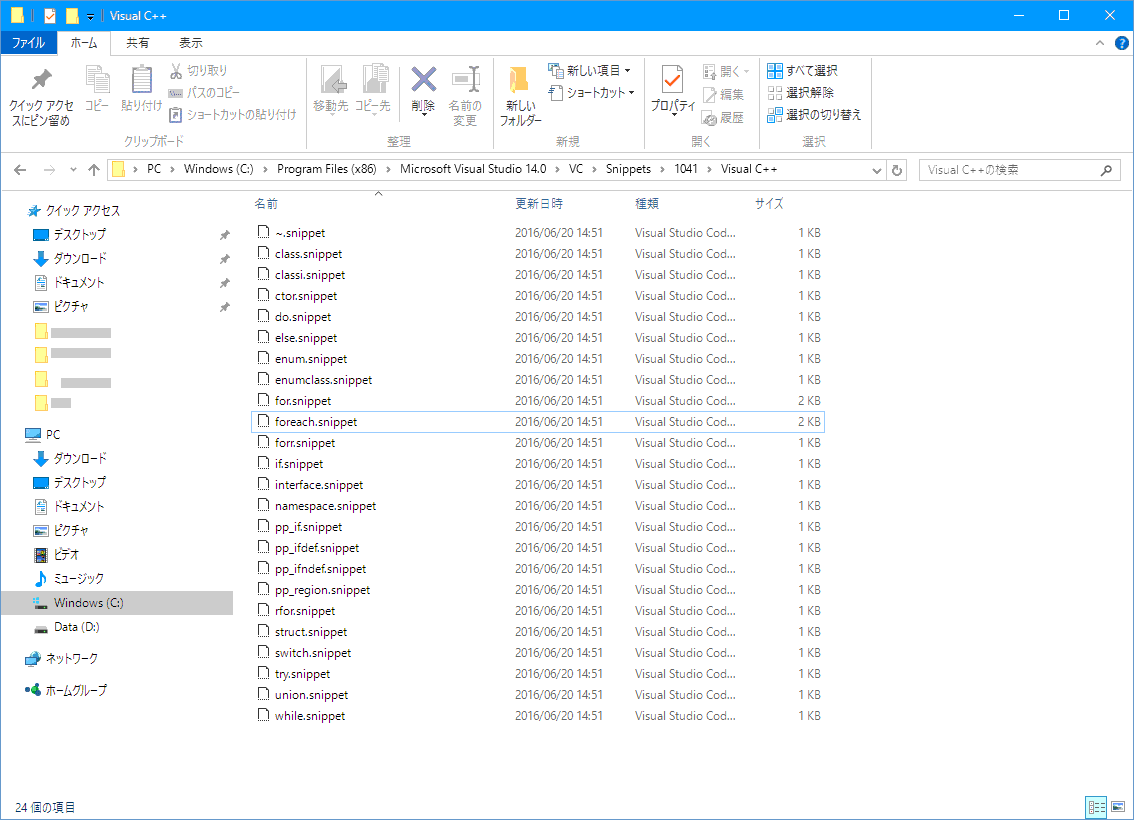Click the 履歴 history icon
The image size is (1134, 820).
tap(709, 117)
